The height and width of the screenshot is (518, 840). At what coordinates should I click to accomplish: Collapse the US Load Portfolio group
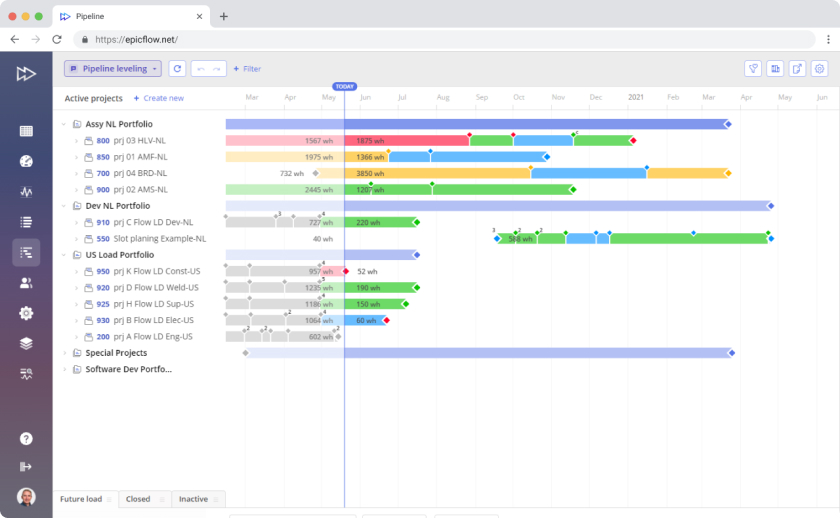pos(64,255)
